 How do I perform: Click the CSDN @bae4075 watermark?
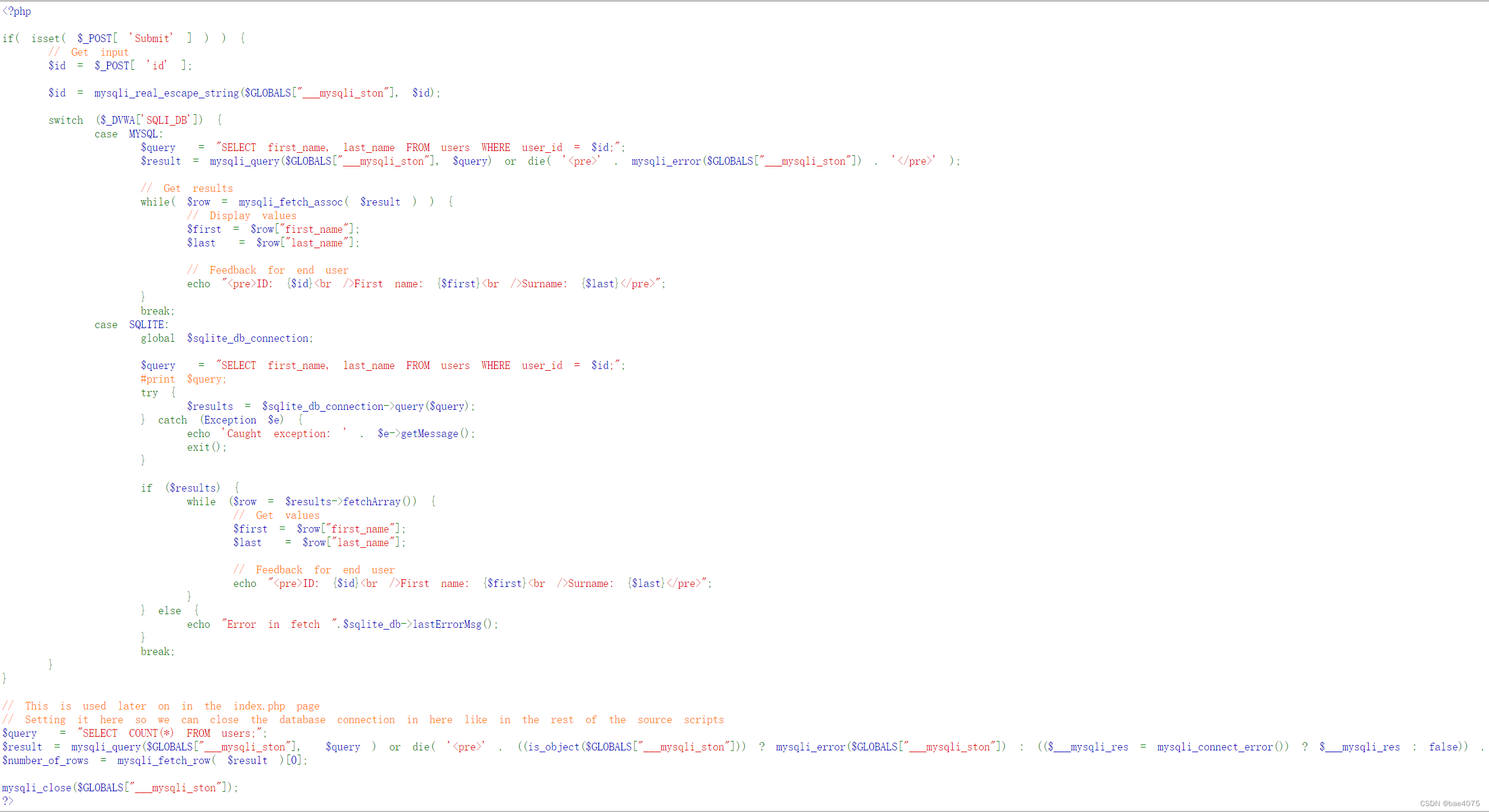point(1449,804)
